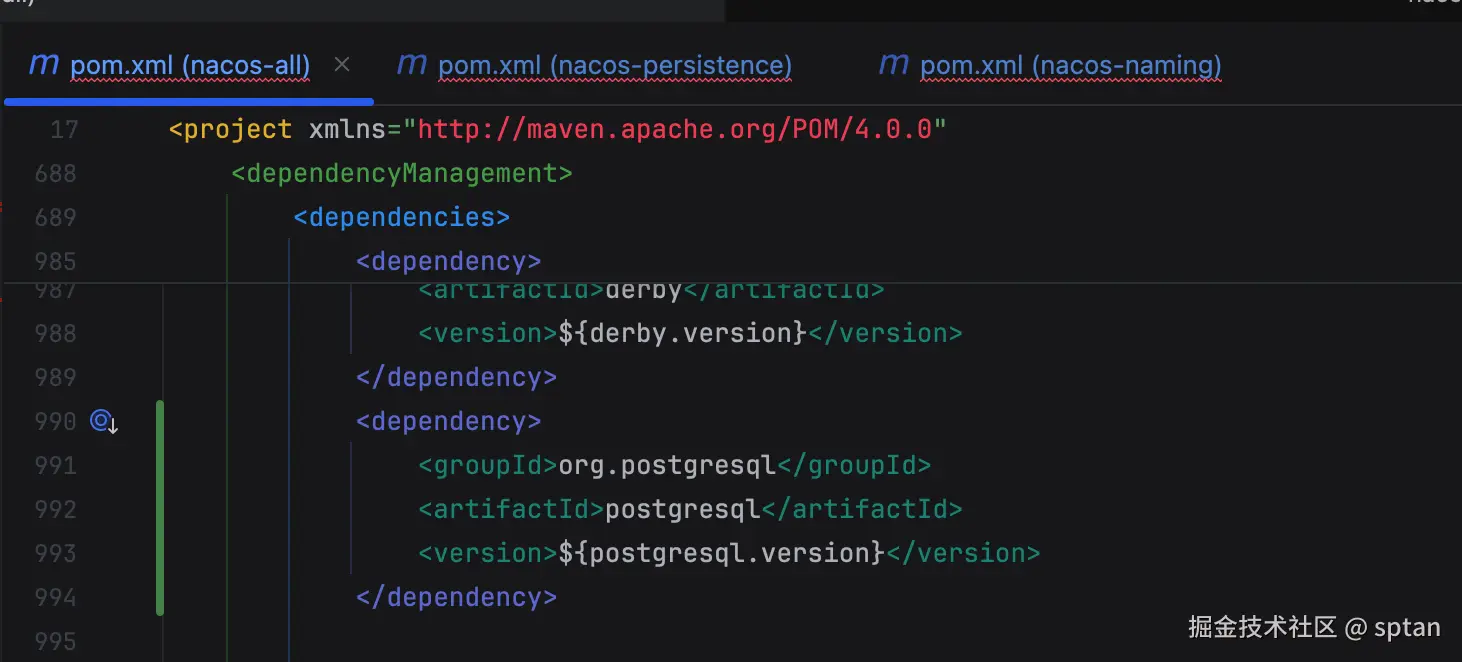The width and height of the screenshot is (1462, 662).
Task: Click the ${postgresql.version} property reference
Action: (x=721, y=553)
